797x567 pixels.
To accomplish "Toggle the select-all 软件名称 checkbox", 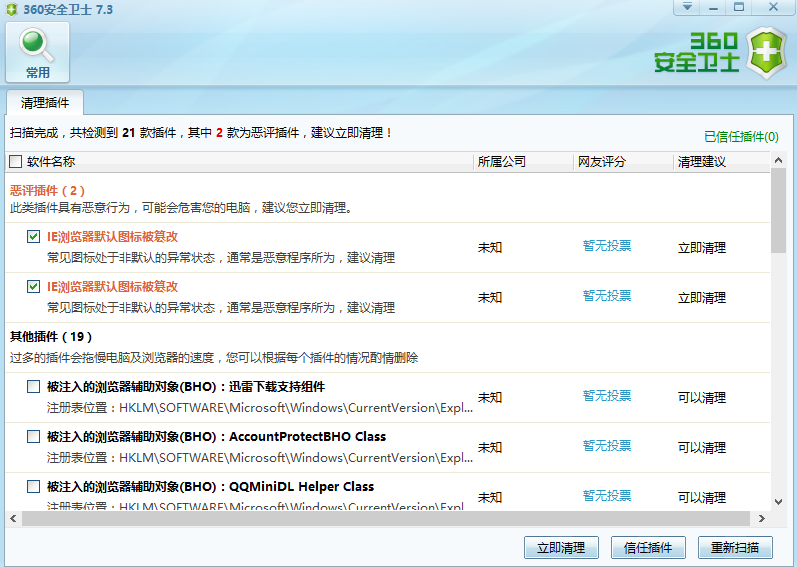I will 16,162.
